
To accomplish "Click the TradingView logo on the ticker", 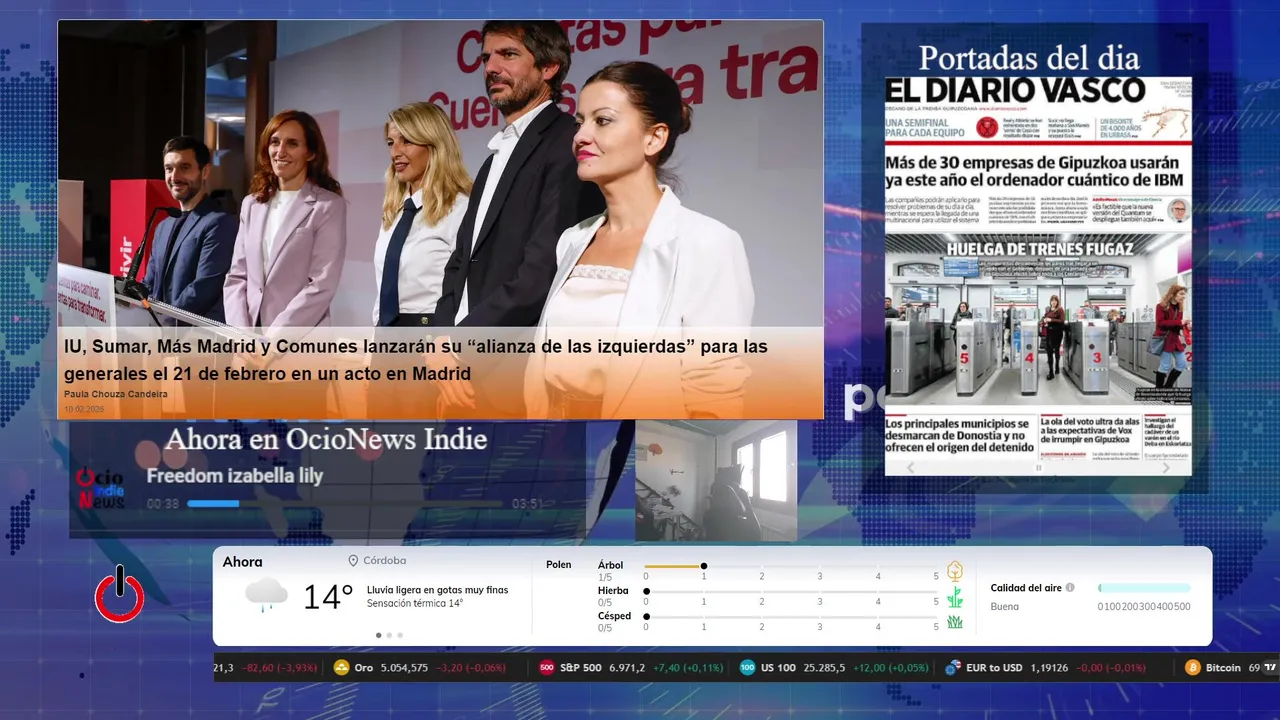I will tap(1270, 668).
